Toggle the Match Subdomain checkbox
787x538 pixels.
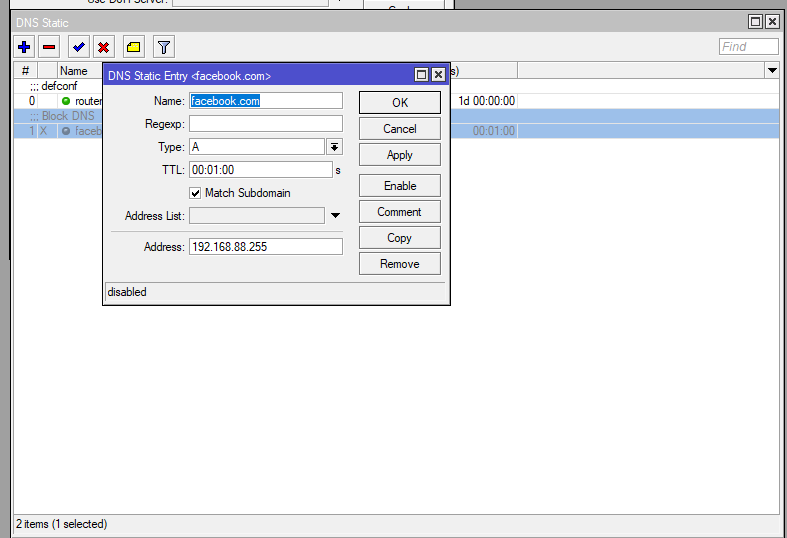196,193
